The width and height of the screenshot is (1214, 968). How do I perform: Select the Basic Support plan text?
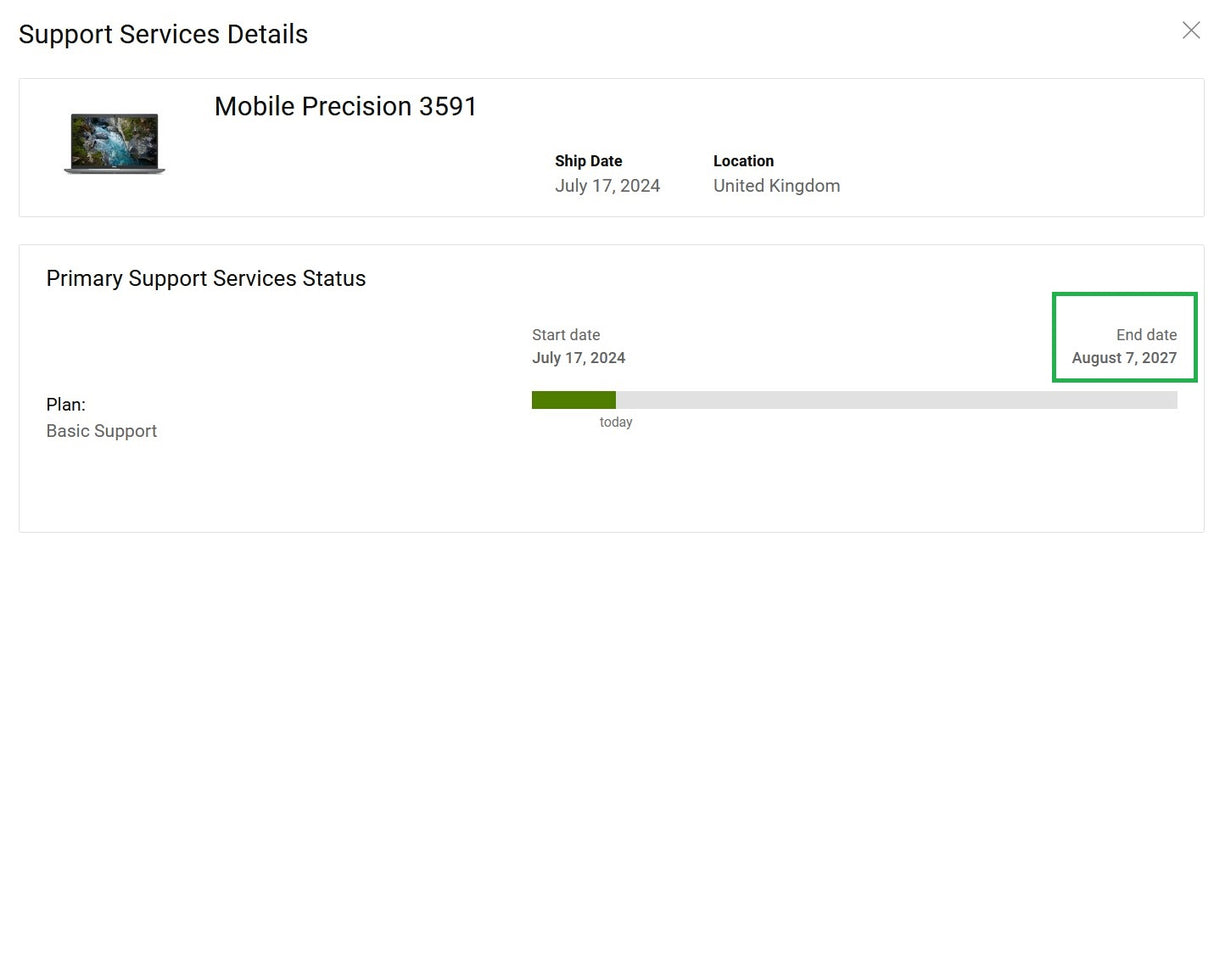[x=101, y=431]
